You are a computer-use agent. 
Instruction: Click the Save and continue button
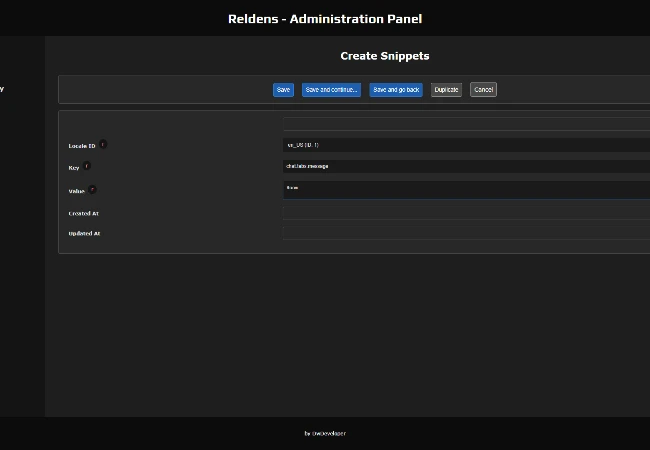331,90
